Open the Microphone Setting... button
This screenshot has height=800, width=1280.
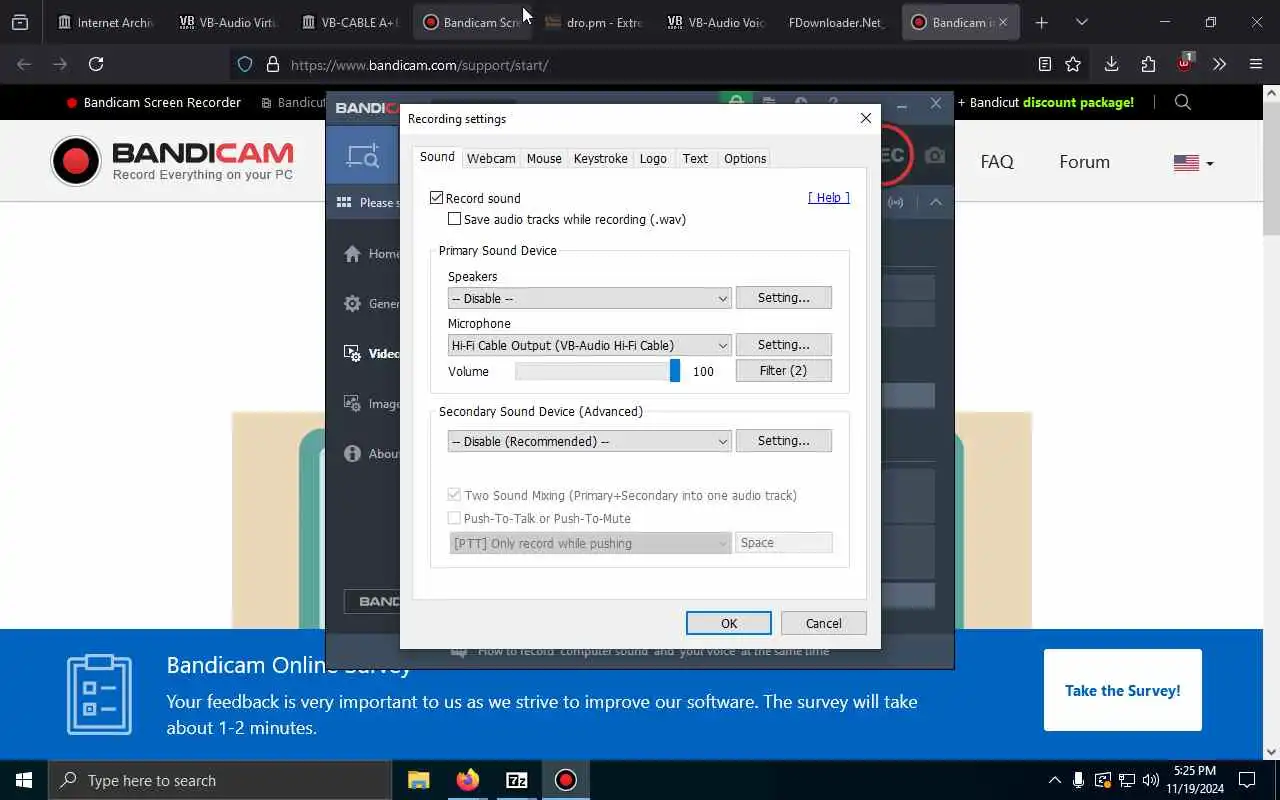pyautogui.click(x=784, y=344)
